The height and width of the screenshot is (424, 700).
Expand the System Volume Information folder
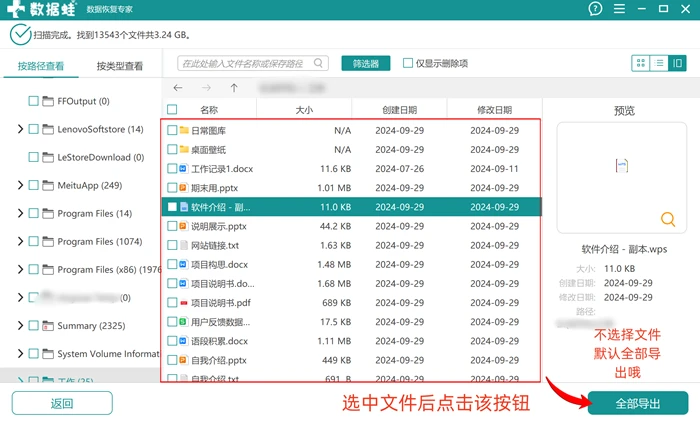20,353
